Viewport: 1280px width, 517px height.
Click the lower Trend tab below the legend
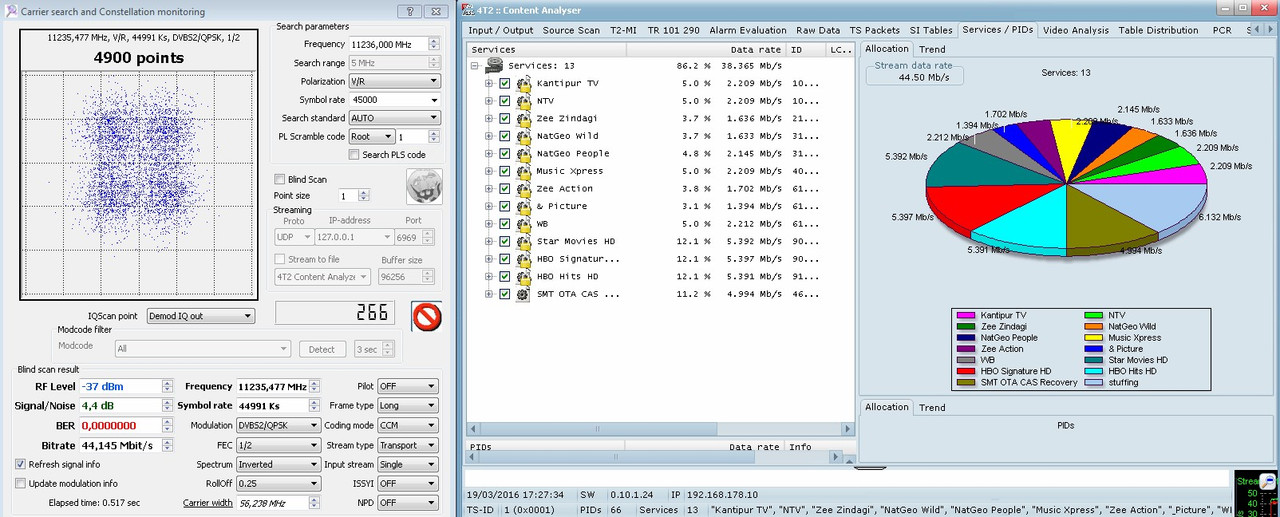click(932, 407)
